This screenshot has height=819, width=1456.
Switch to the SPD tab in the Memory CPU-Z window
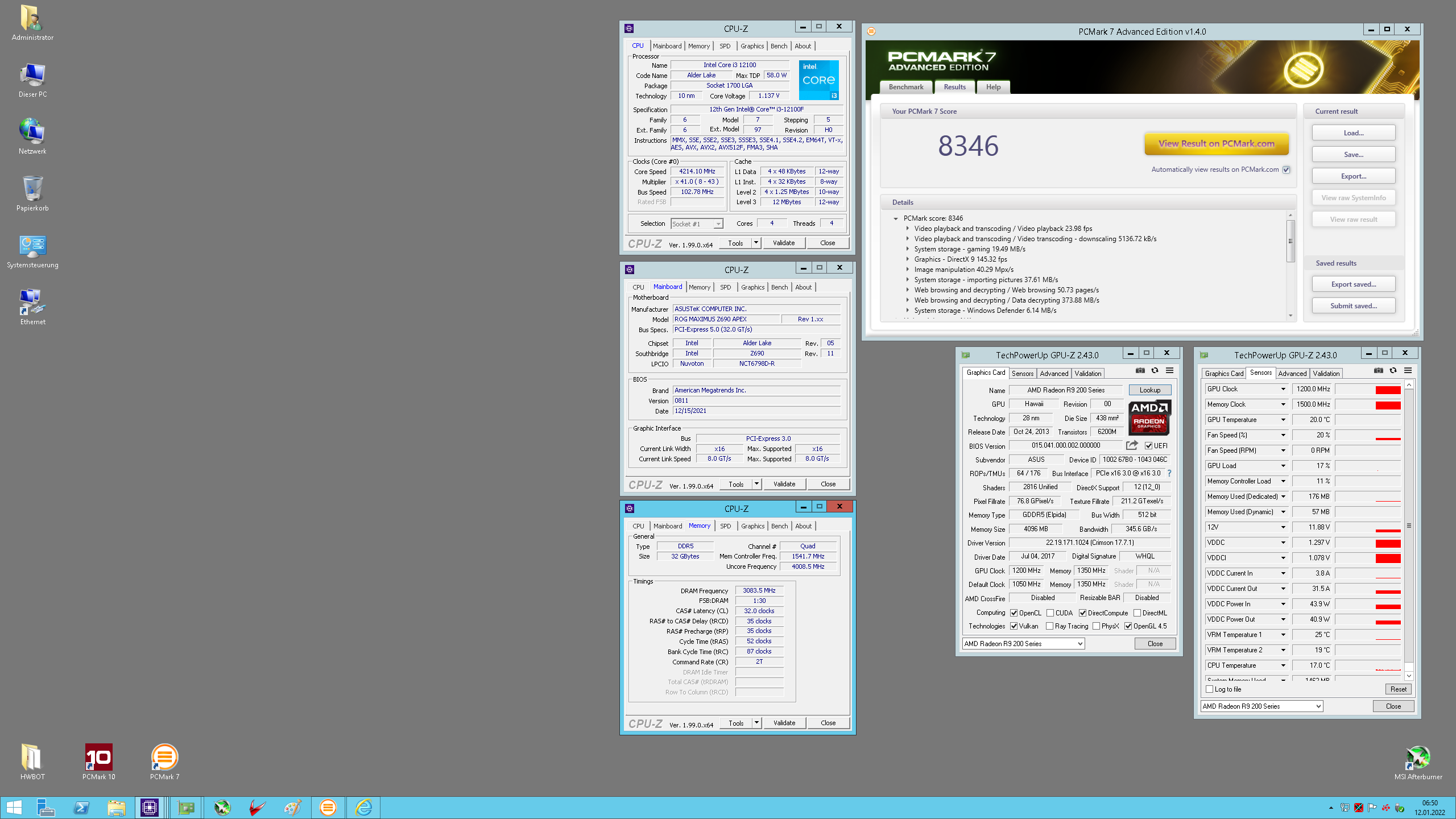click(725, 526)
